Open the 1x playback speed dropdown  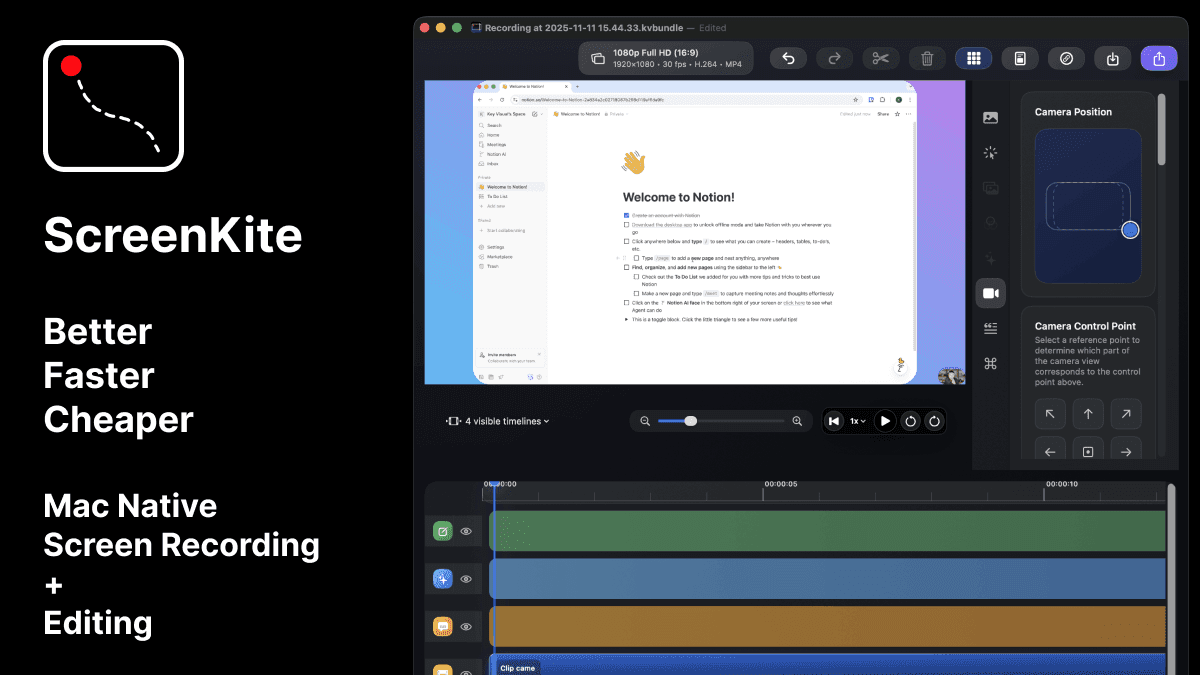point(858,421)
